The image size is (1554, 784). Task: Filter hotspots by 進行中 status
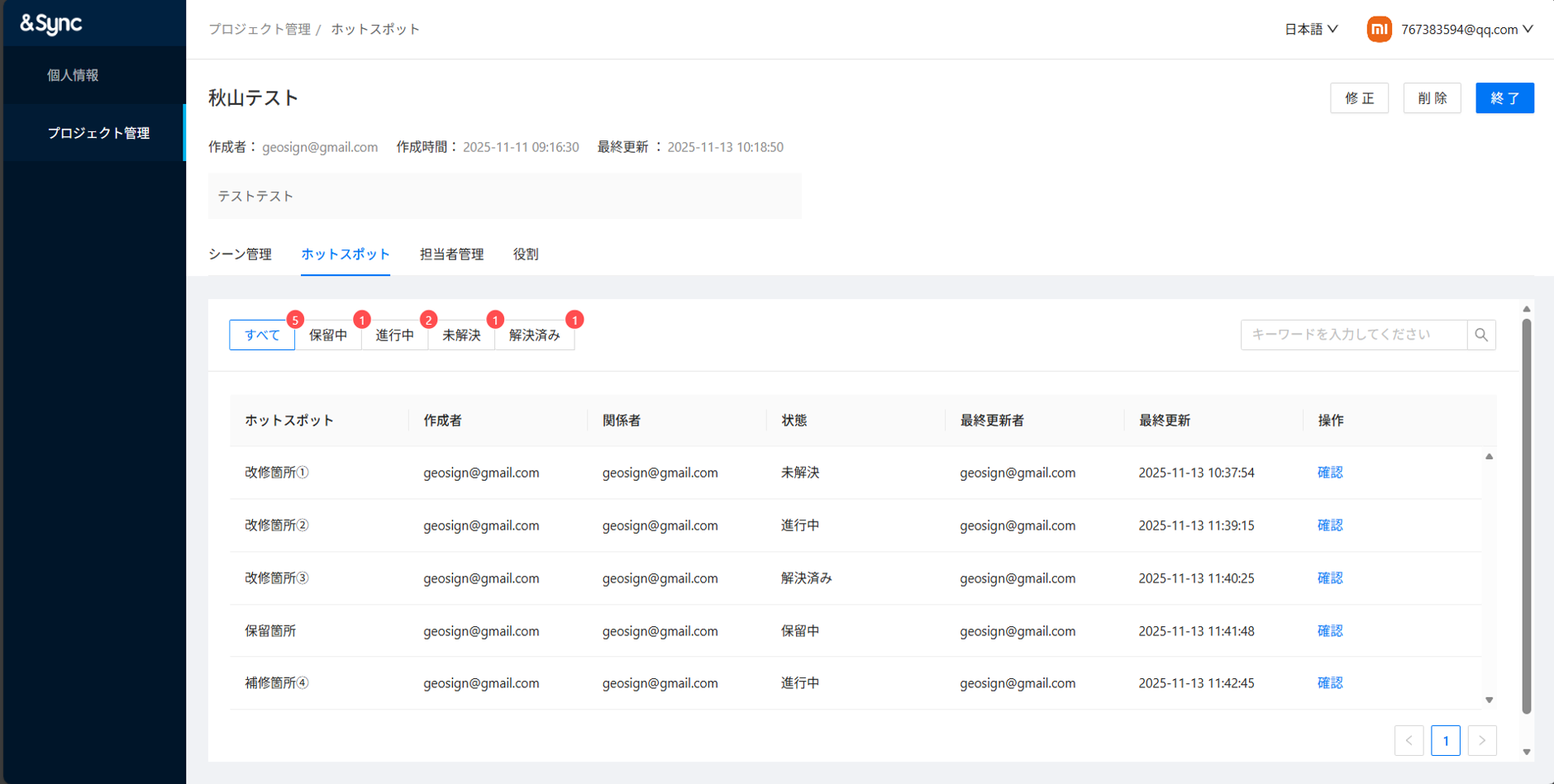pyautogui.click(x=395, y=335)
